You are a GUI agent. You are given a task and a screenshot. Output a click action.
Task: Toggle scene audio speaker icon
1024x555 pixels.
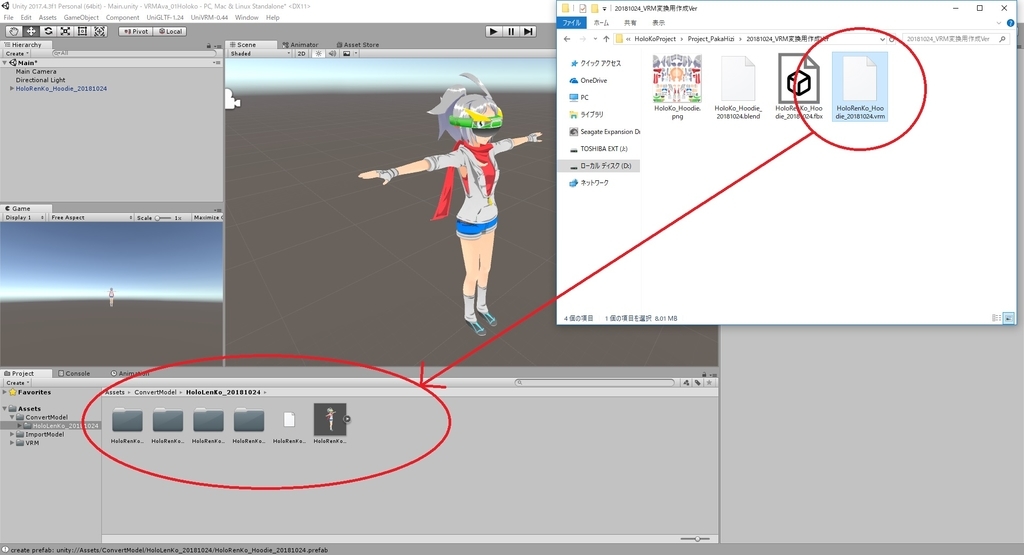pos(332,54)
